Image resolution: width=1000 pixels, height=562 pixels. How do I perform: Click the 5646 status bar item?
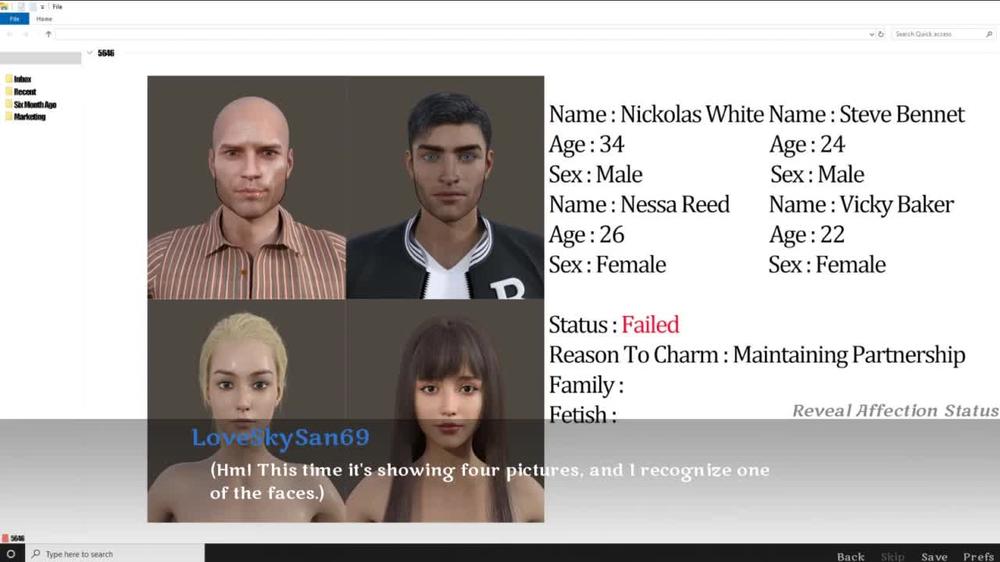coord(13,538)
